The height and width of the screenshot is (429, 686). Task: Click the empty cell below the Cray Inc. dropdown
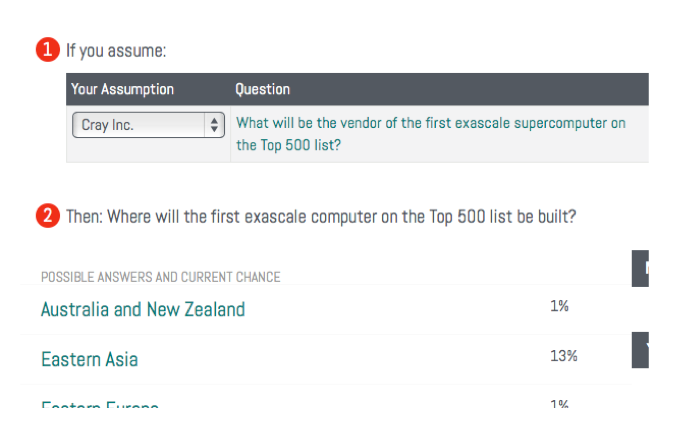[x=148, y=151]
